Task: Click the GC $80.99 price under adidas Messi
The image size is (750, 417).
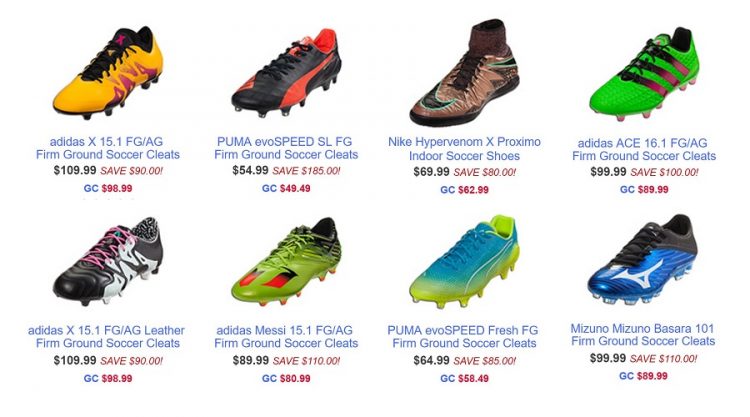Action: [x=286, y=378]
